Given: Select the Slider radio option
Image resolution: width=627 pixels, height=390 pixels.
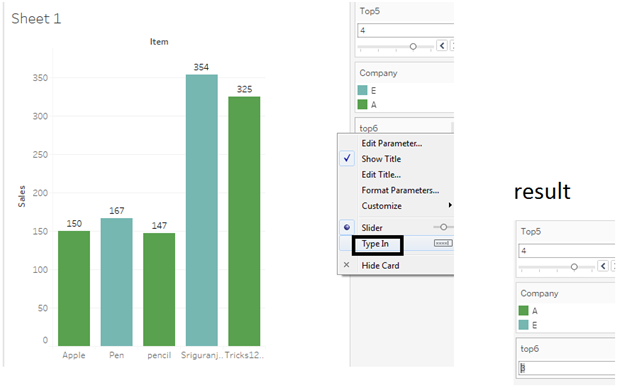Looking at the screenshot, I should 347,227.
